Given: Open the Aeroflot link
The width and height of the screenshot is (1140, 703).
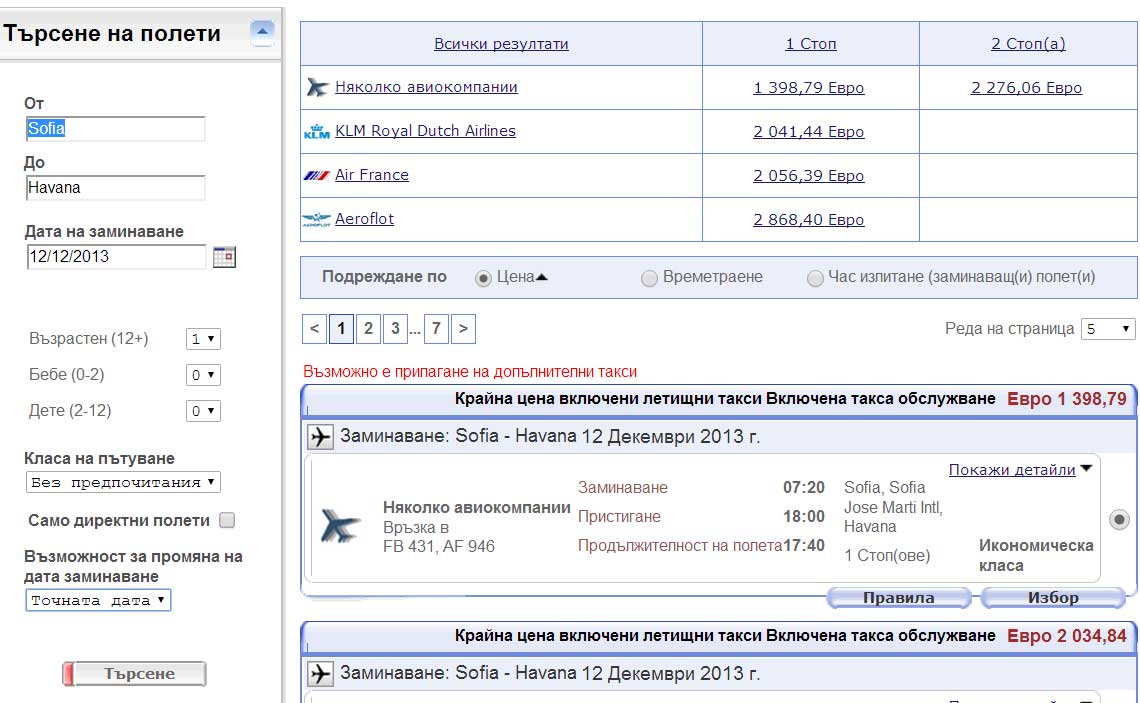Looking at the screenshot, I should click(x=364, y=219).
